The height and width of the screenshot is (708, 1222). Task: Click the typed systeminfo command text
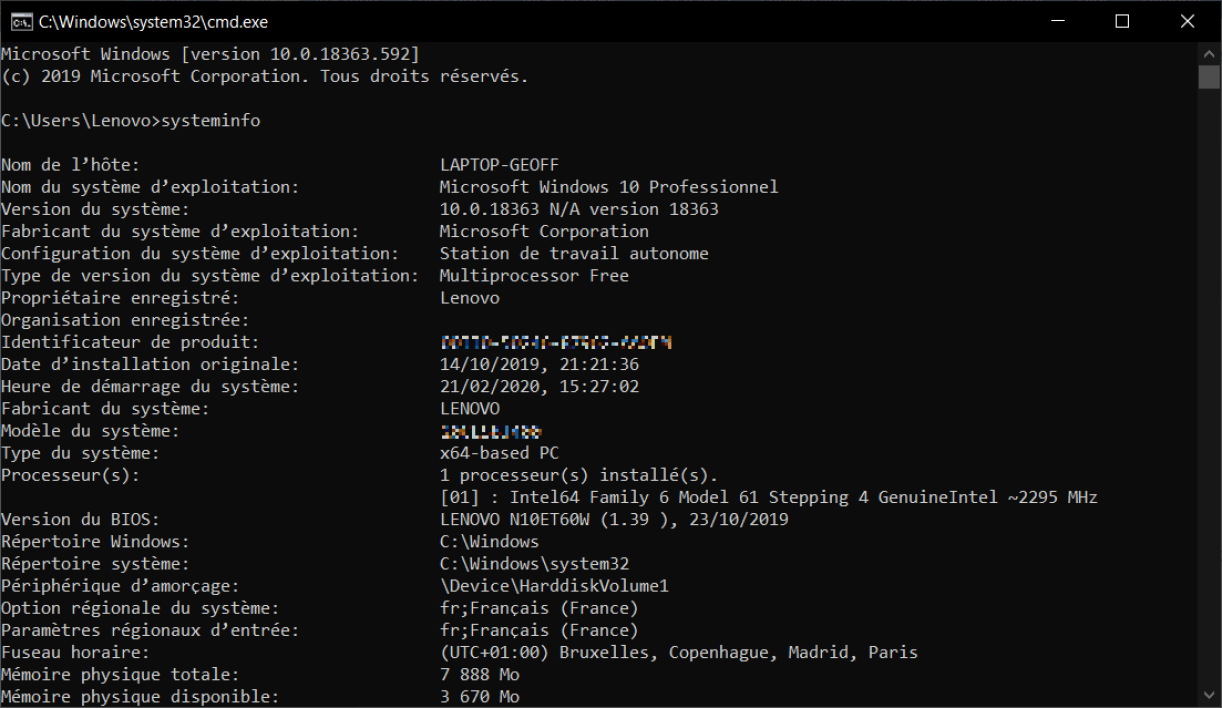[x=210, y=121]
